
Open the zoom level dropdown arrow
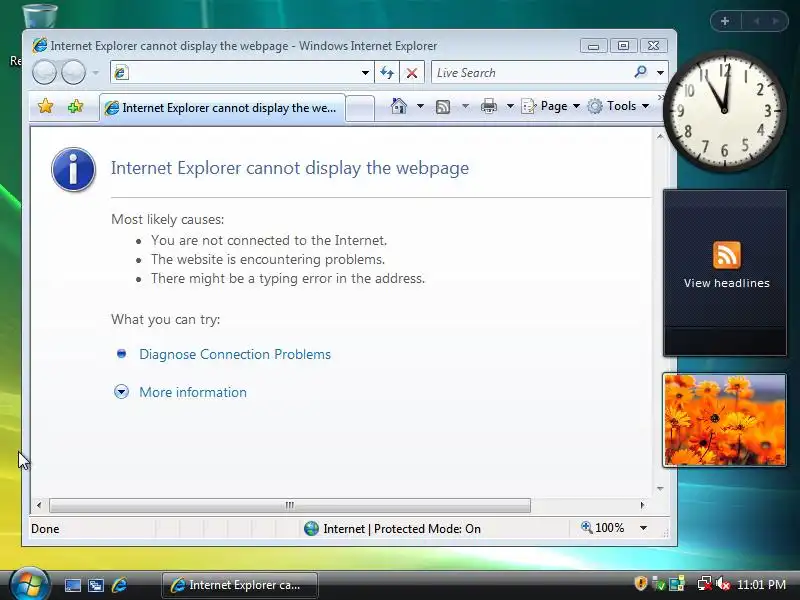643,528
